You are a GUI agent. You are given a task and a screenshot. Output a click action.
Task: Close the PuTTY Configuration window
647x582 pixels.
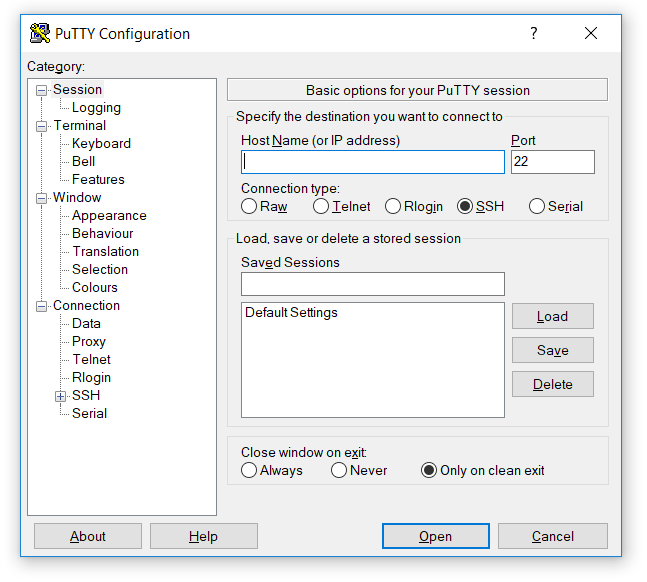(x=591, y=33)
